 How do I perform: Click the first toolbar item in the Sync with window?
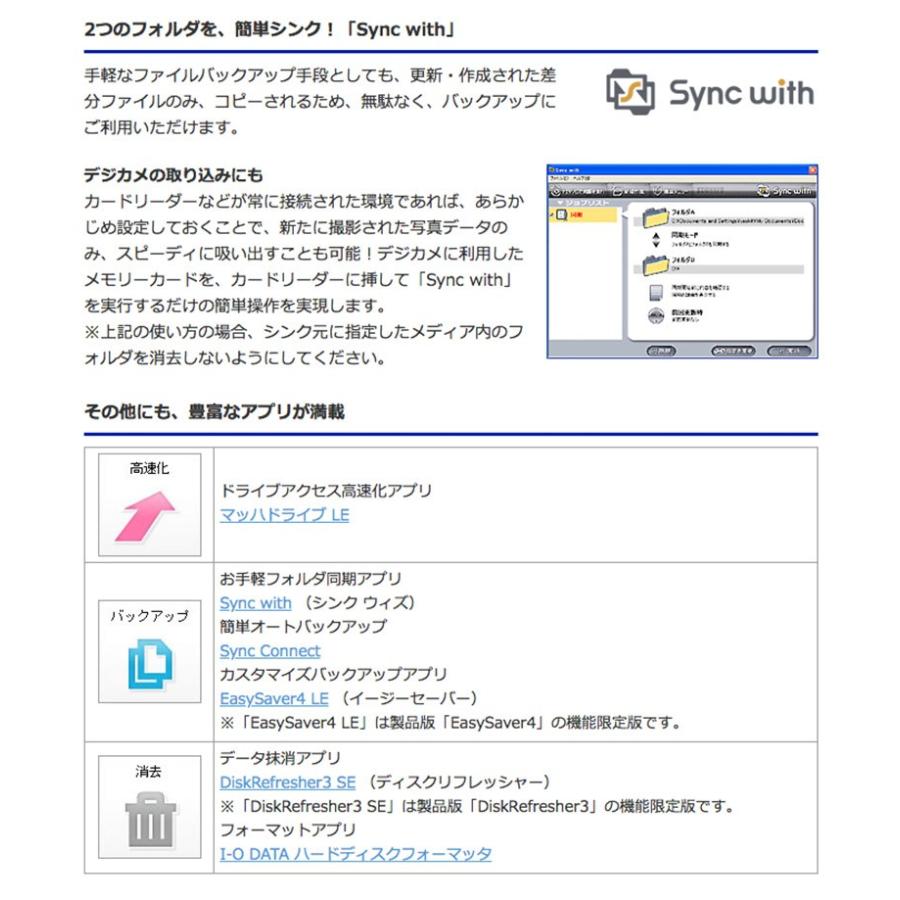[x=578, y=190]
